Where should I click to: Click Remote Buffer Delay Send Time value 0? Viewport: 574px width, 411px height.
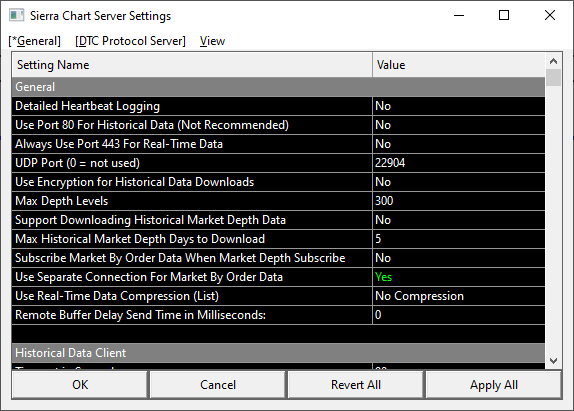click(x=459, y=315)
